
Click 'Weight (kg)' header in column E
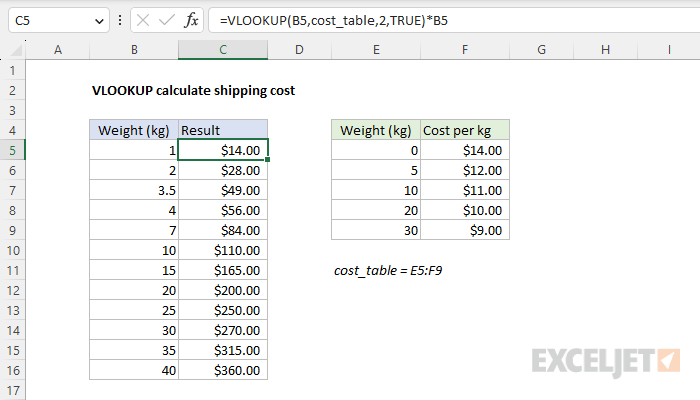pyautogui.click(x=376, y=130)
